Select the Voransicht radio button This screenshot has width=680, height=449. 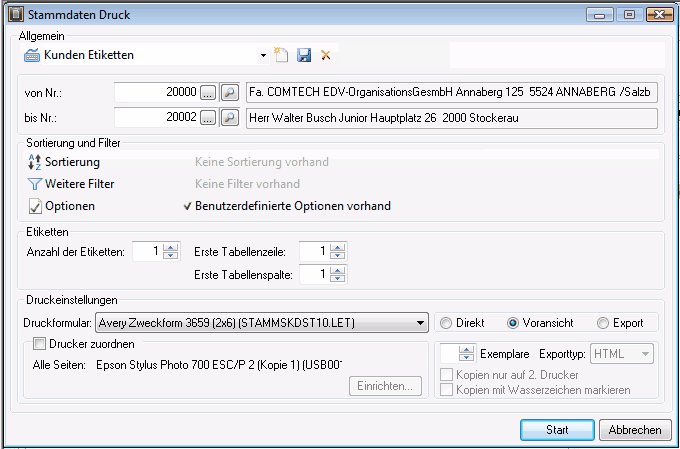coord(513,323)
